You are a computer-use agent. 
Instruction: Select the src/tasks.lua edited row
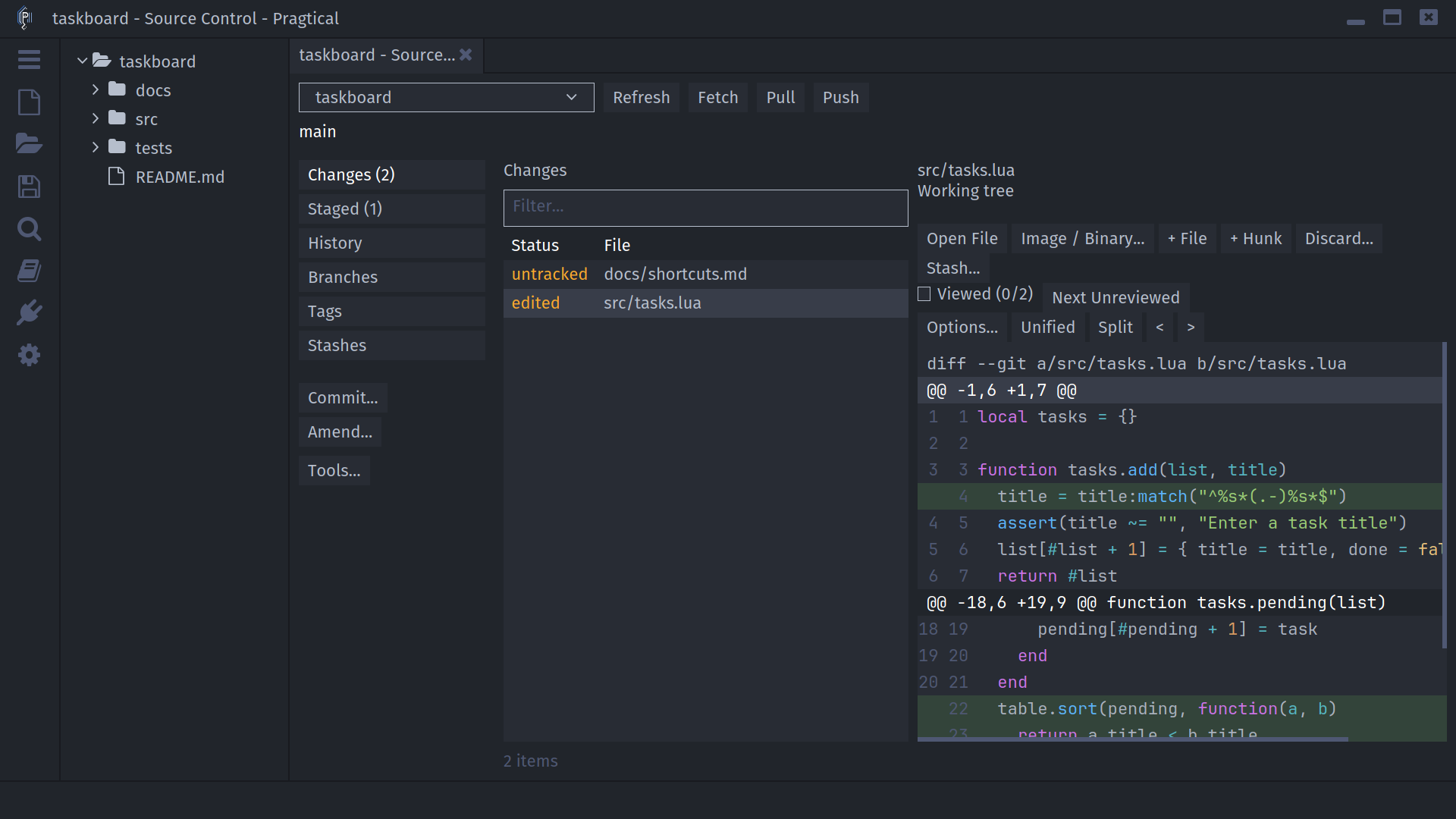705,303
